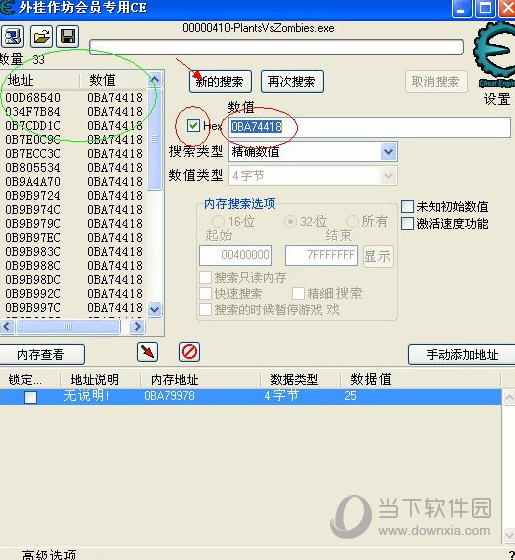Select result address 0B7E0C9C
The height and width of the screenshot is (560, 515).
(x=33, y=140)
